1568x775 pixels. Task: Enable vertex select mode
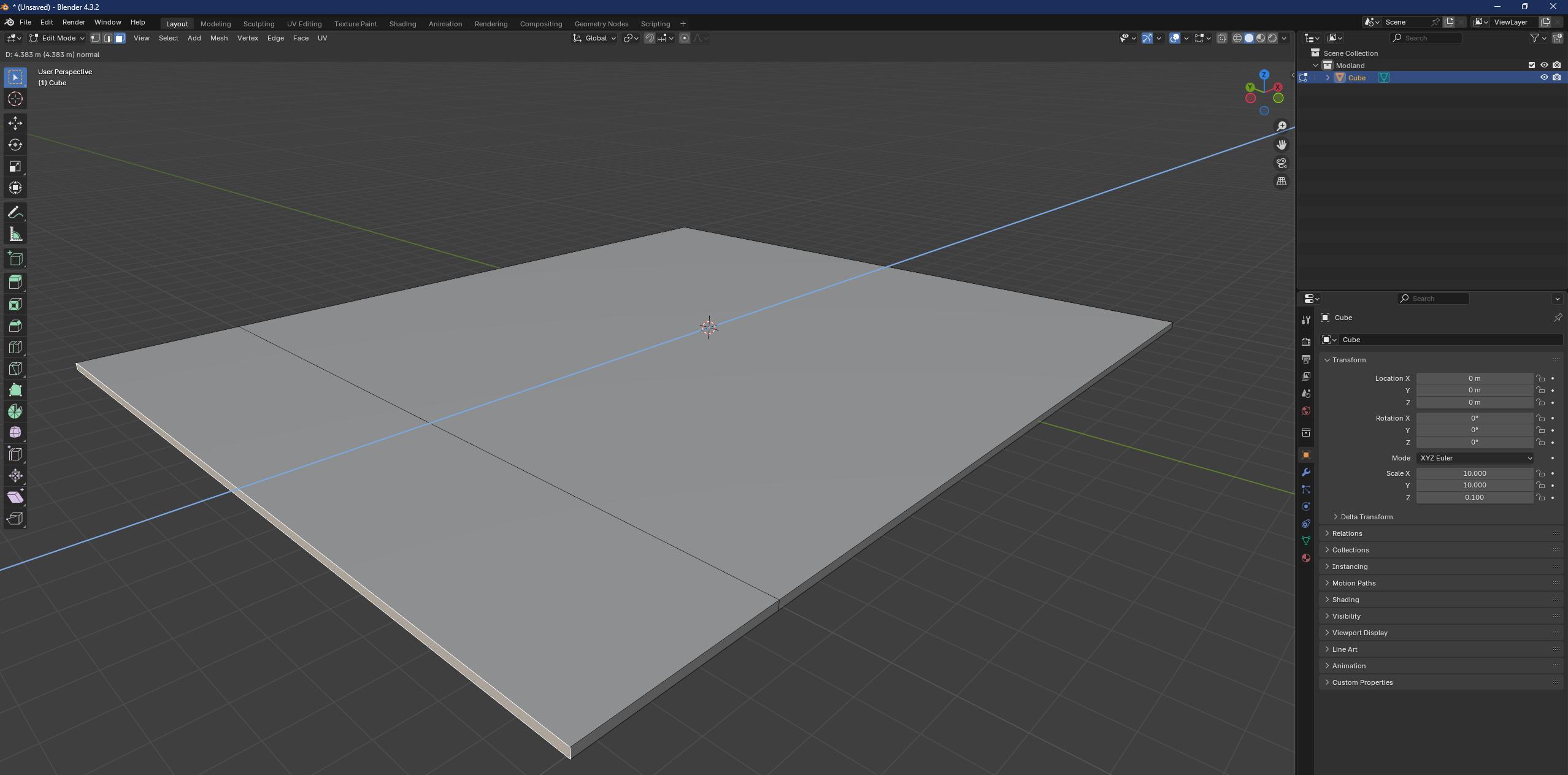pyautogui.click(x=96, y=38)
